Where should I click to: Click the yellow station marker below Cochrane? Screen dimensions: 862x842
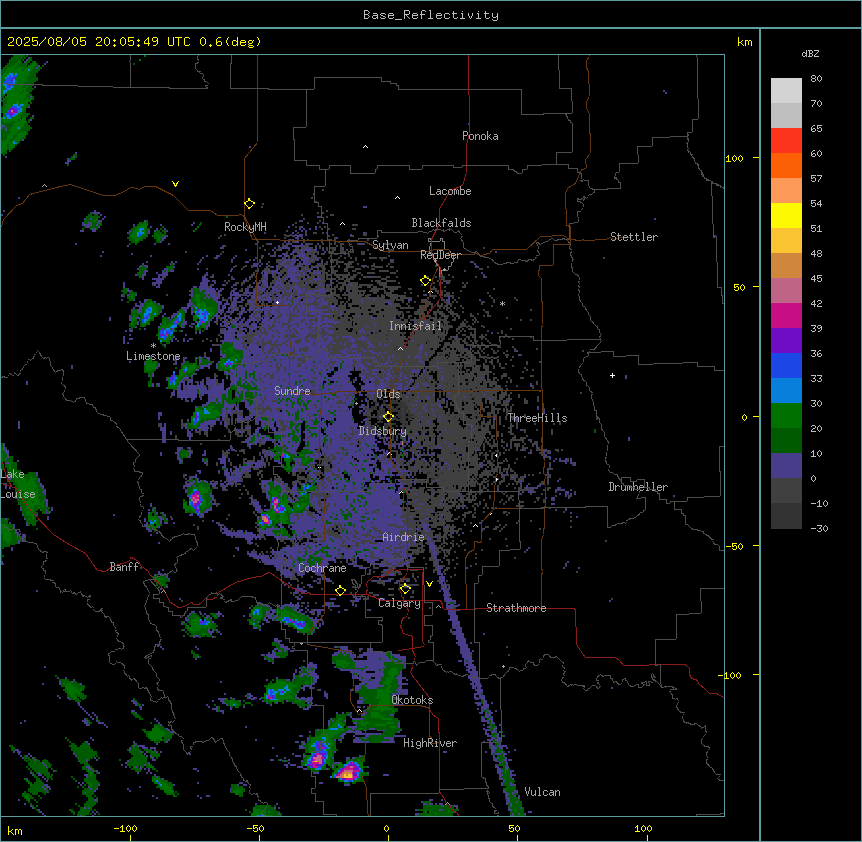340,591
